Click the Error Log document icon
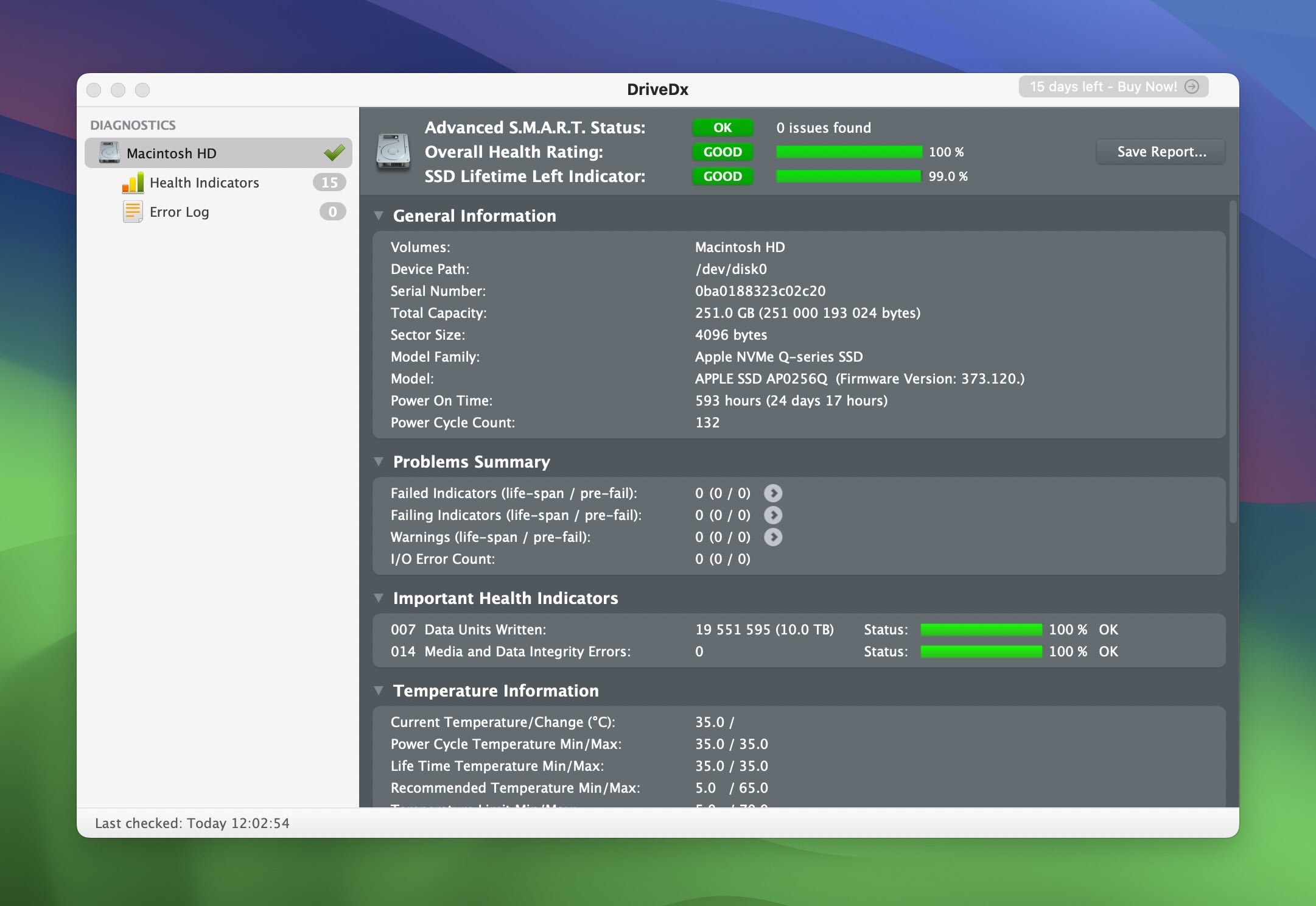Screen dimensions: 1316x906 (x=131, y=211)
